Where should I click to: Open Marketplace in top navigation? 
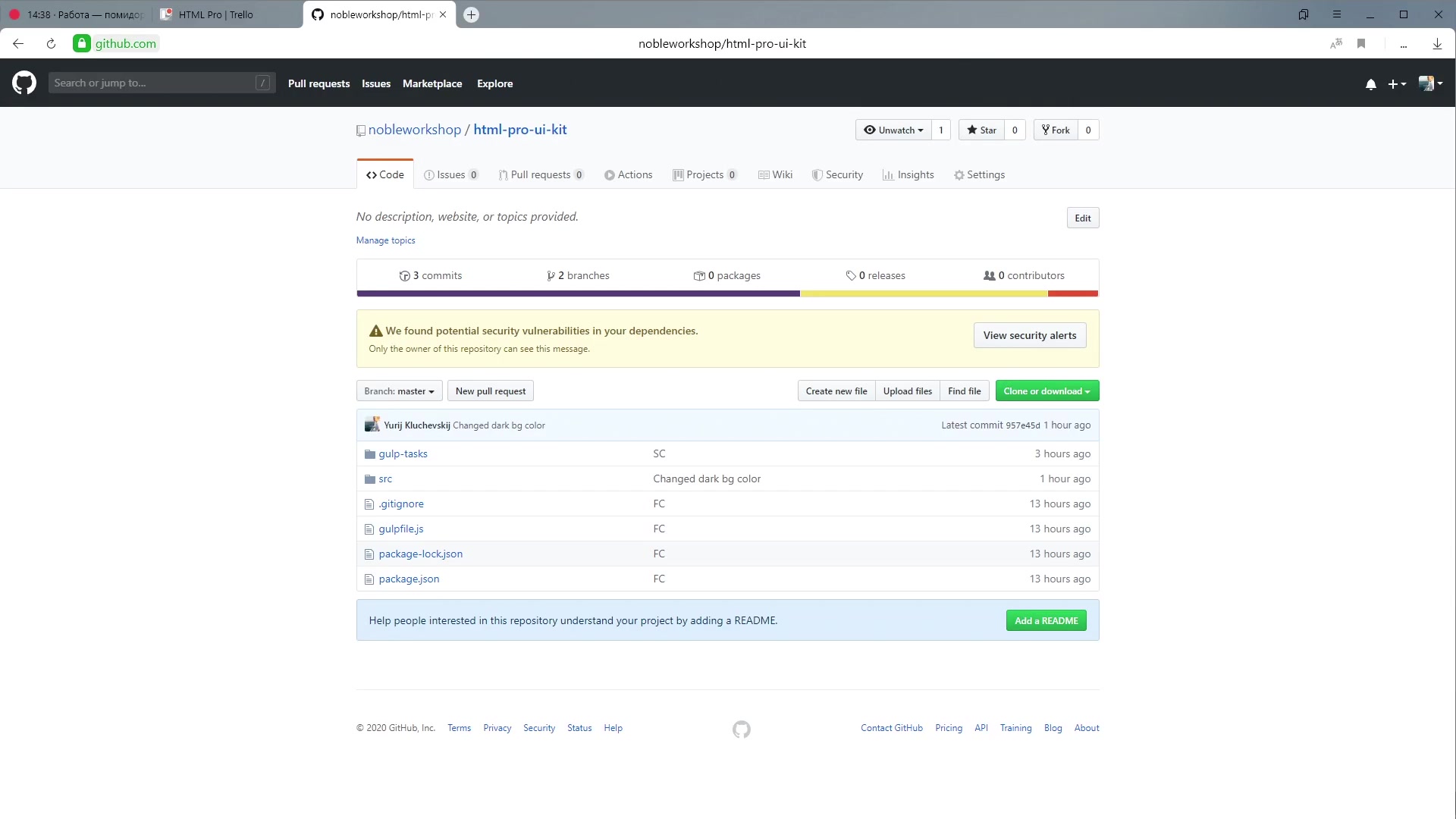click(x=432, y=83)
